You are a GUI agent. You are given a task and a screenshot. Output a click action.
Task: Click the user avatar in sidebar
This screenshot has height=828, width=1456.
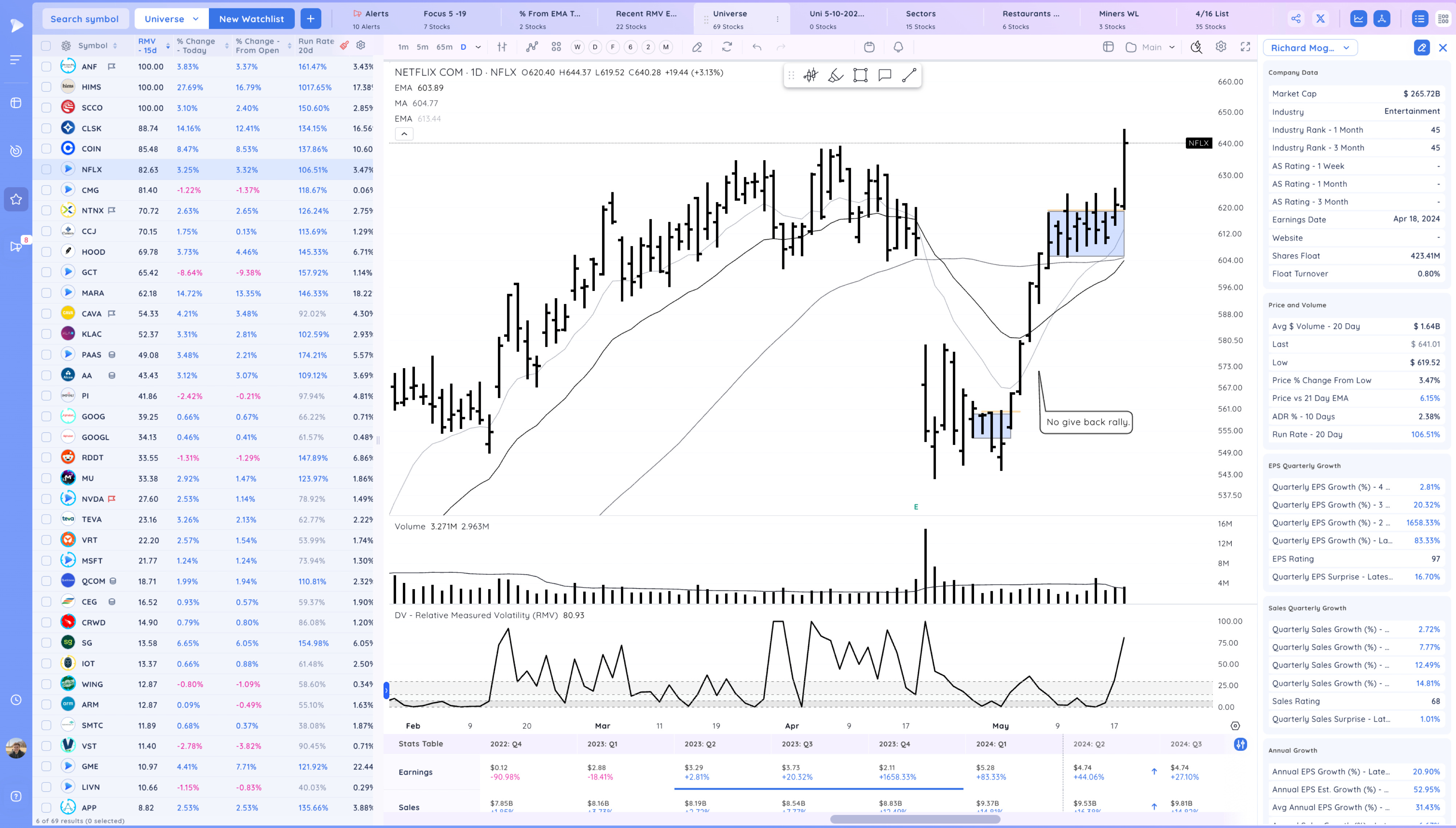(x=16, y=748)
